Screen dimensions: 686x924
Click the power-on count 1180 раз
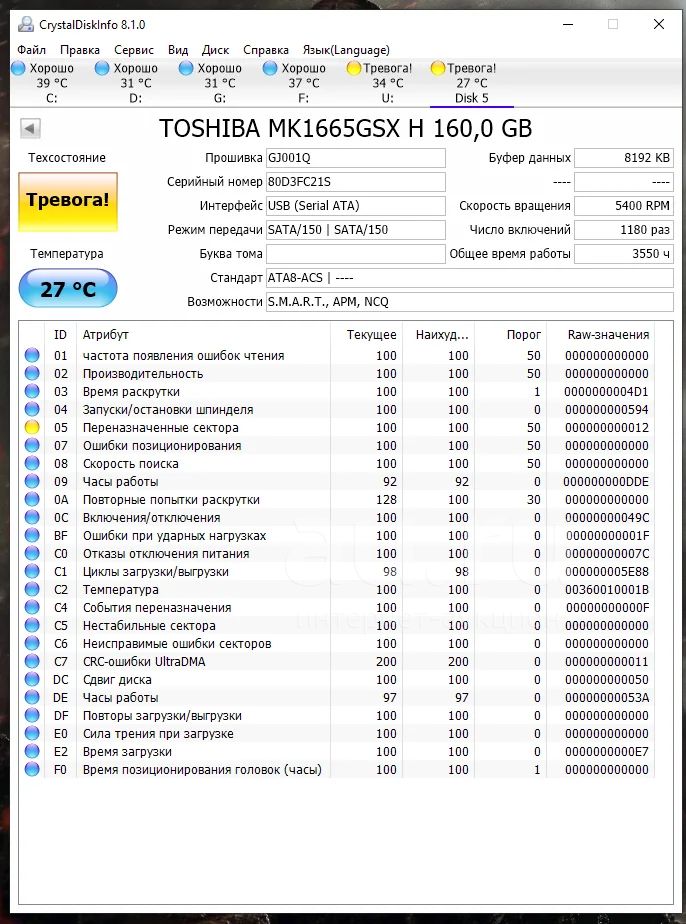click(624, 230)
